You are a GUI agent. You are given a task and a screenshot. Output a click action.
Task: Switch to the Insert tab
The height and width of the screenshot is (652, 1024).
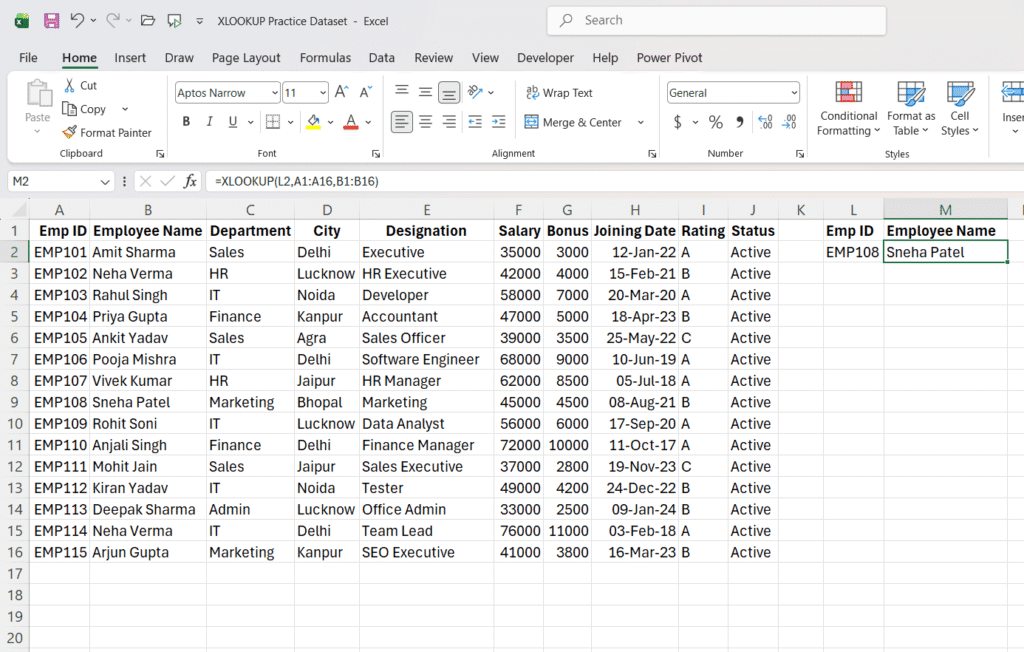coord(130,57)
